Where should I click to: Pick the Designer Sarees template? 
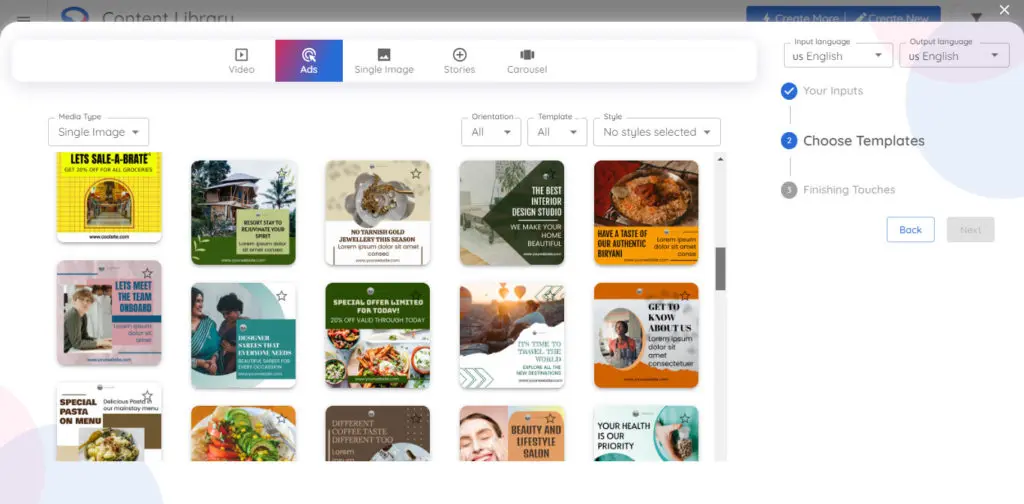point(243,336)
